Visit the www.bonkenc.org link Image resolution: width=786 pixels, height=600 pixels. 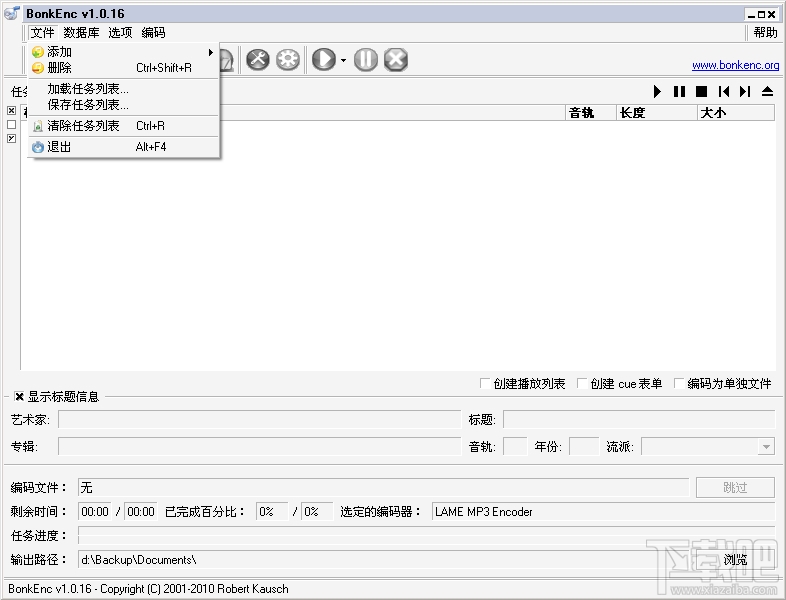[x=735, y=65]
